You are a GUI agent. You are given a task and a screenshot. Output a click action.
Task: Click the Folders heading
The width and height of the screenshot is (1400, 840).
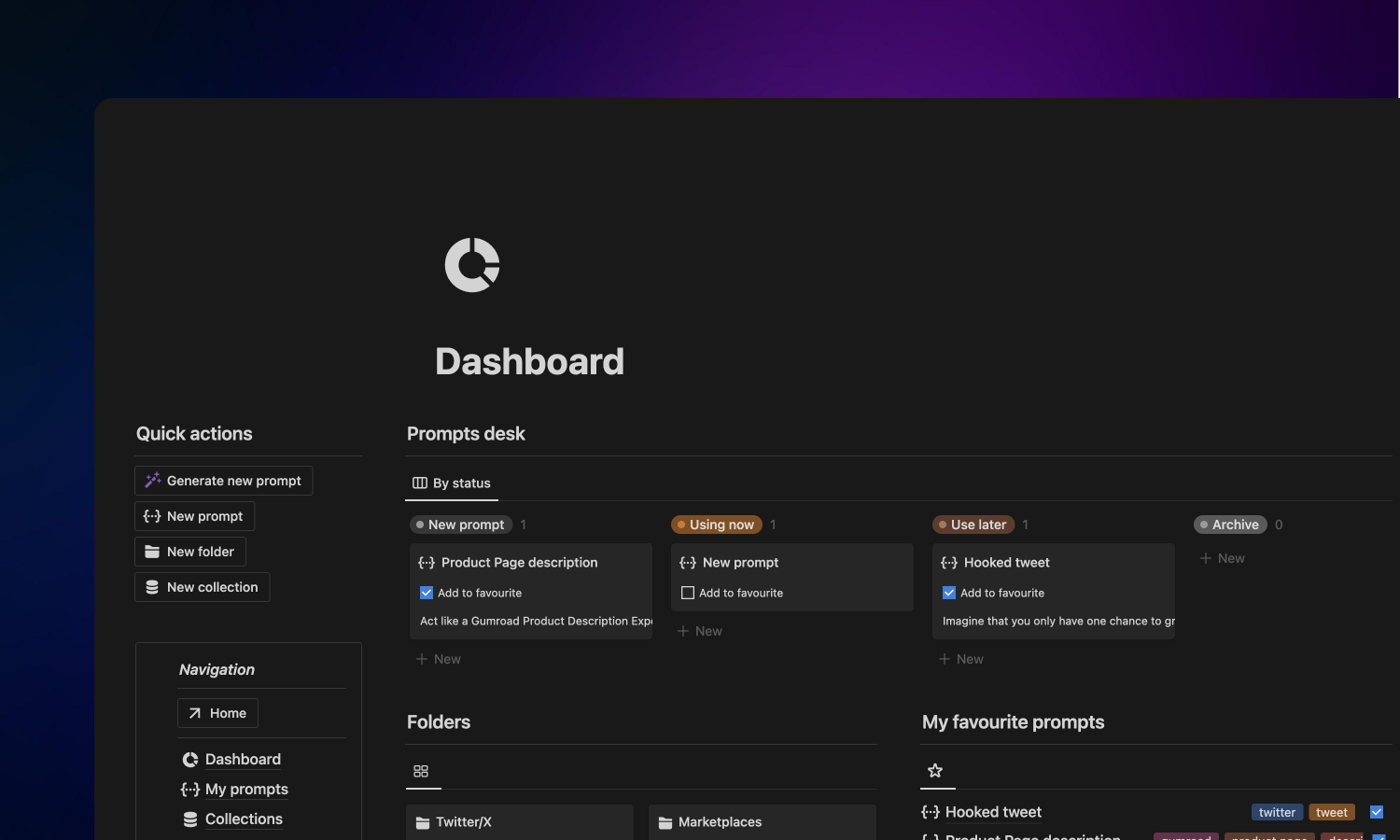click(439, 722)
